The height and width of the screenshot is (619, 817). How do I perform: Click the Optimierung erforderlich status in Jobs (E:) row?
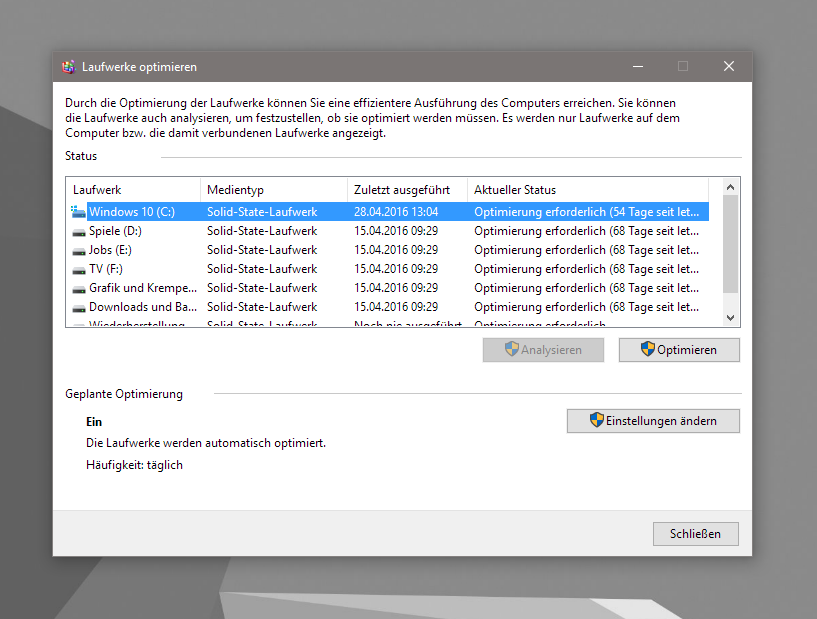pyautogui.click(x=587, y=250)
